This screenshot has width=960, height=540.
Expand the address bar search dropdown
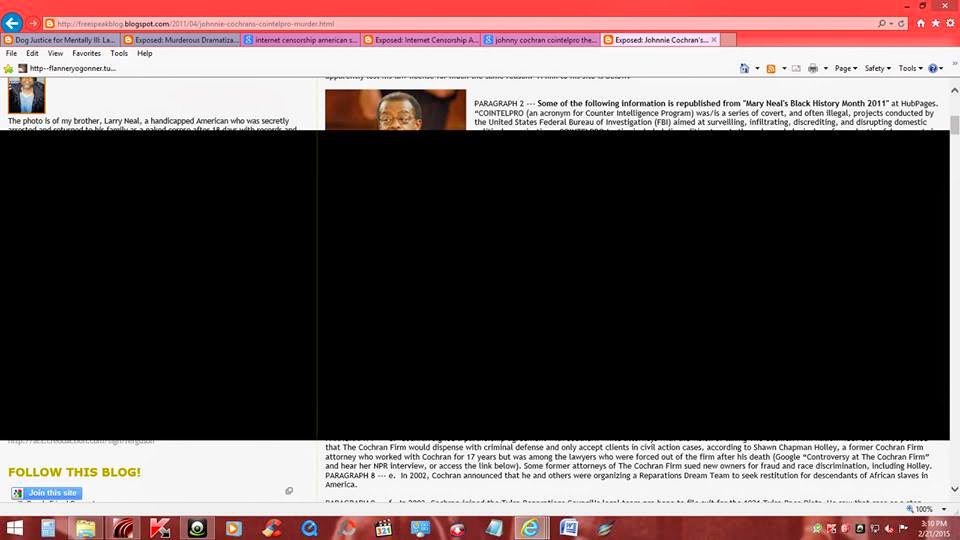(891, 23)
